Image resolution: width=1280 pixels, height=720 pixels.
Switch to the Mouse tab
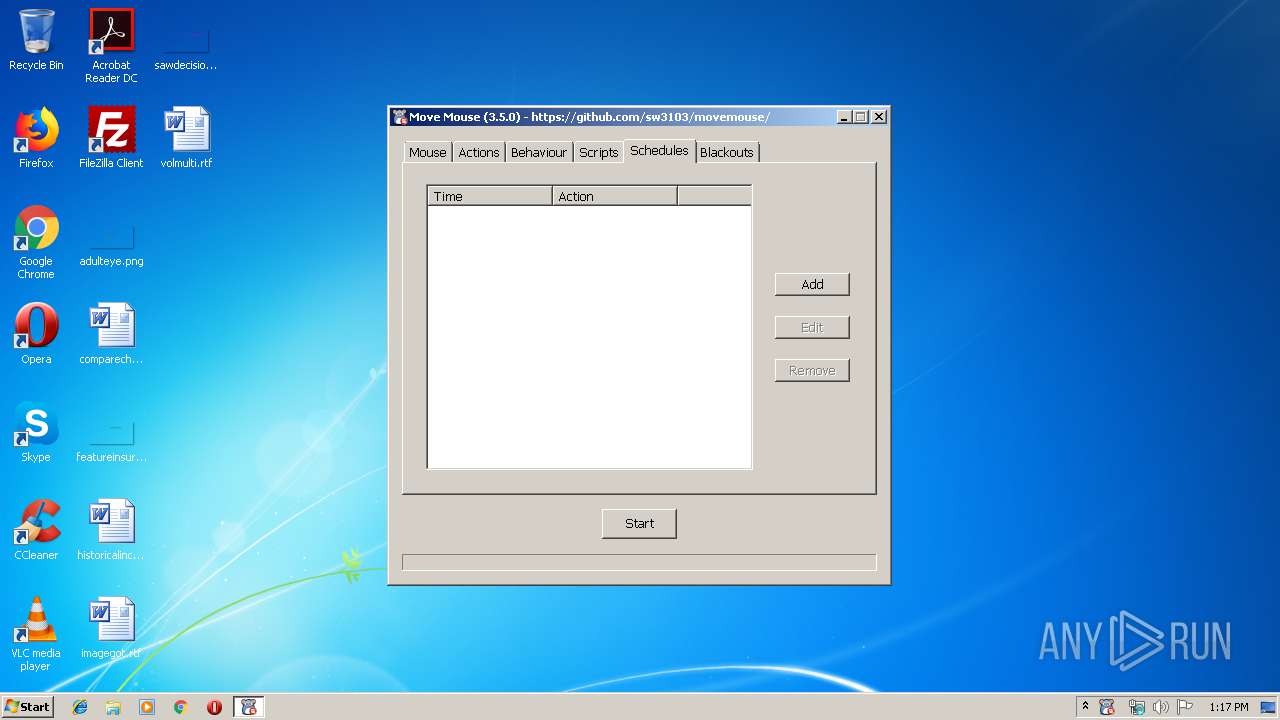click(x=427, y=152)
